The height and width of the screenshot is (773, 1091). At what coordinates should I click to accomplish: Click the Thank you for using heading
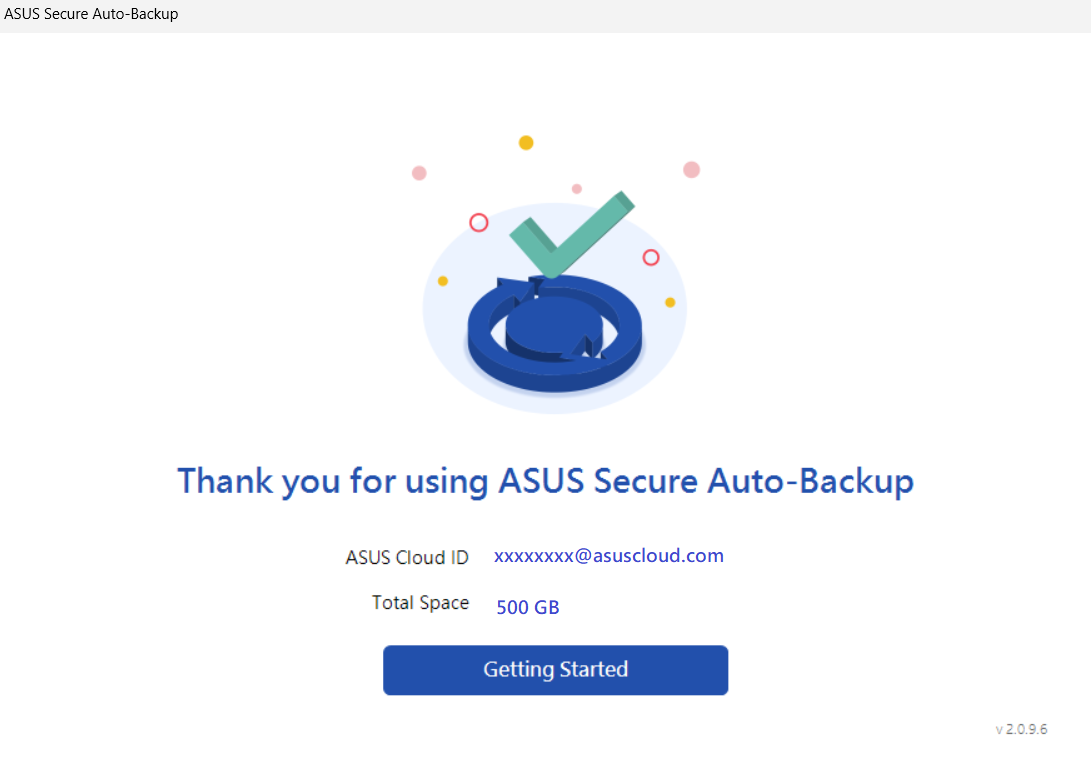[x=546, y=481]
